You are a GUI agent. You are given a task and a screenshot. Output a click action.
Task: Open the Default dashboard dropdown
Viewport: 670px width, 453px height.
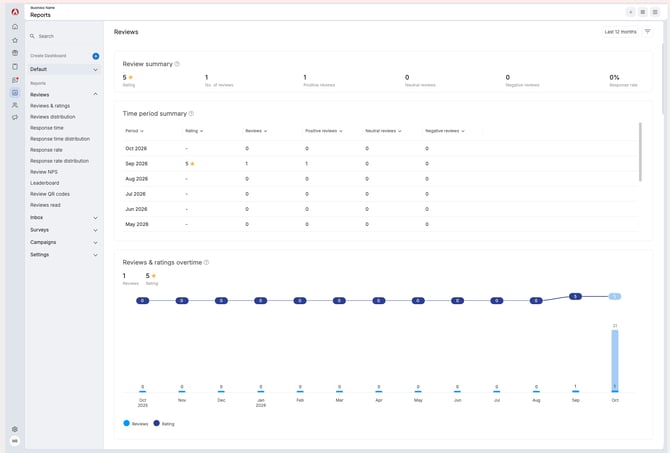pyautogui.click(x=64, y=69)
